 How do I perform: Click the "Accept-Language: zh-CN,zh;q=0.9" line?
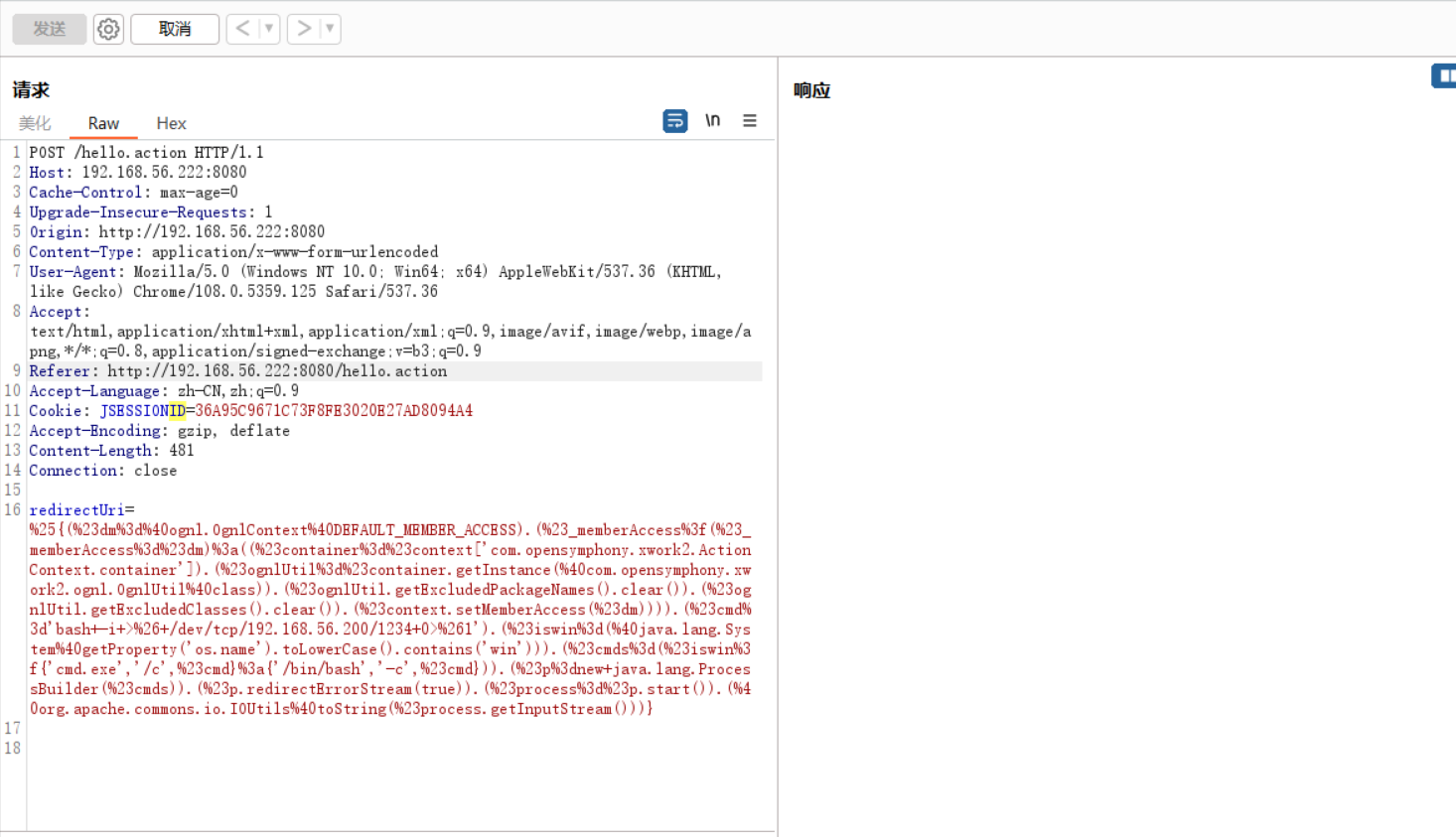coord(164,390)
